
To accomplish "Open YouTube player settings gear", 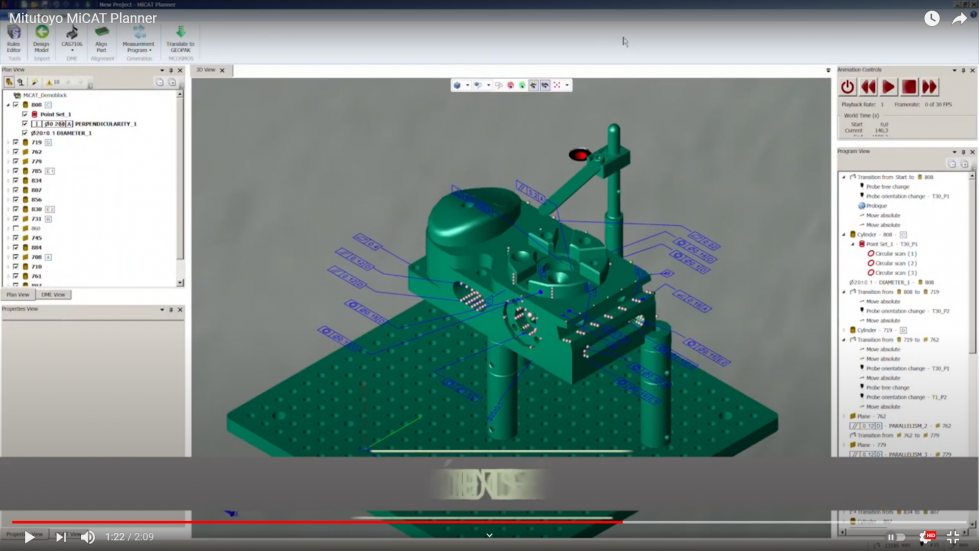I will 925,537.
